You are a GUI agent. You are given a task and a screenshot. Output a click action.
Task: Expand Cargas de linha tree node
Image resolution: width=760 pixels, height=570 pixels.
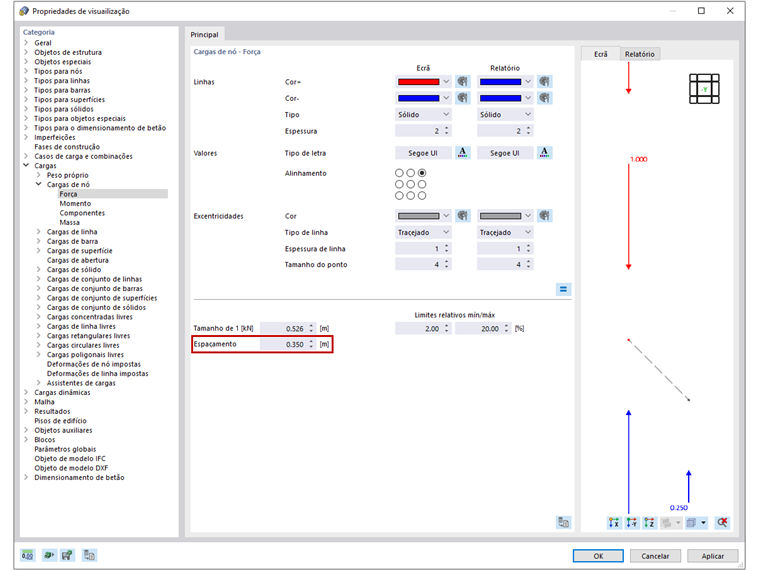tap(39, 232)
